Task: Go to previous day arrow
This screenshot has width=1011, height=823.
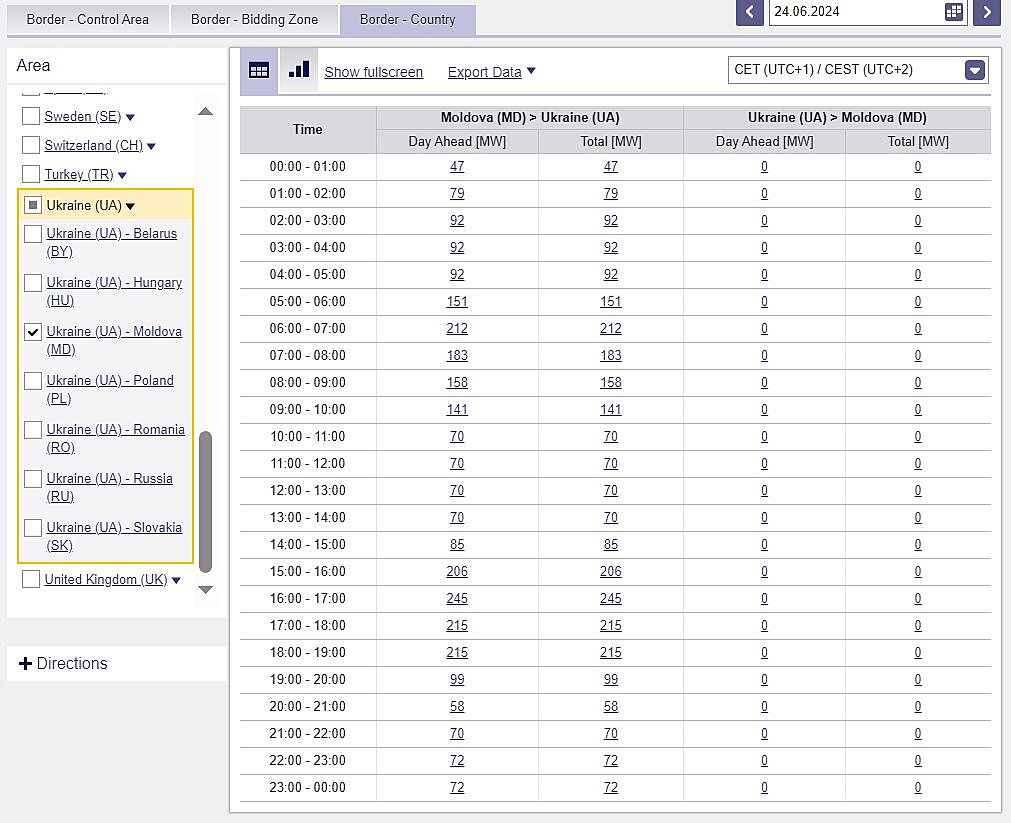Action: pyautogui.click(x=749, y=12)
